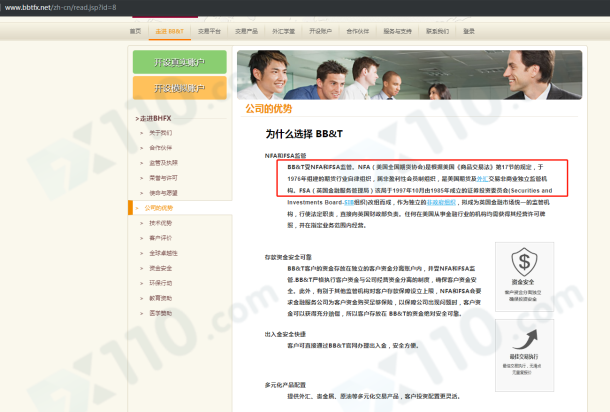610x412 pixels.
Task: Click the 公司的优势 page heading
Action: click(x=268, y=109)
